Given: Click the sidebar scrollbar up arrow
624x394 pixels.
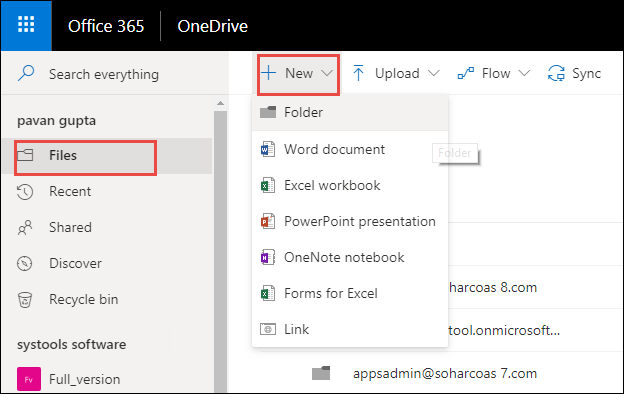Looking at the screenshot, I should click(220, 103).
